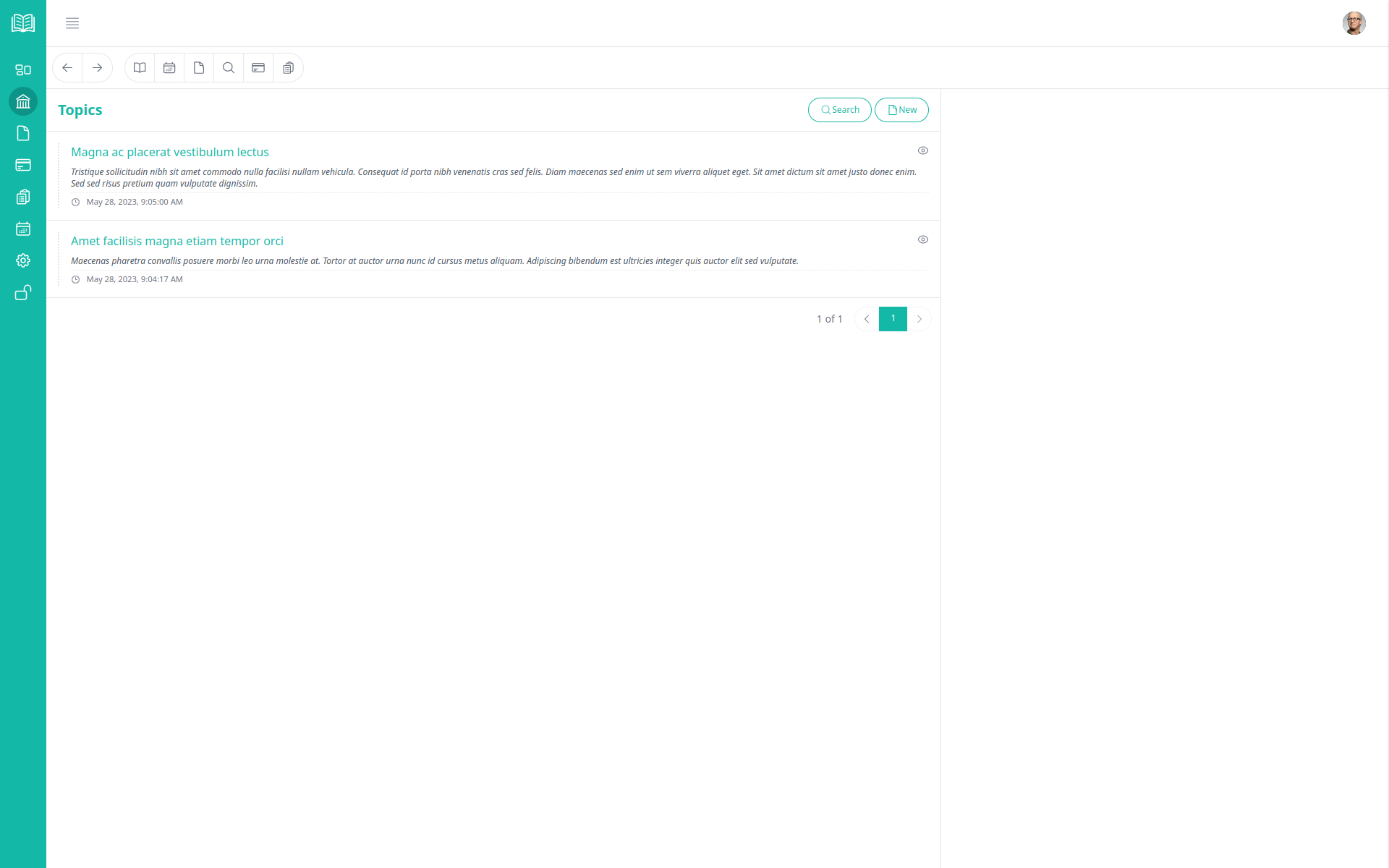Click the eye icon for Amet facilisis topic
This screenshot has width=1389, height=868.
[922, 239]
